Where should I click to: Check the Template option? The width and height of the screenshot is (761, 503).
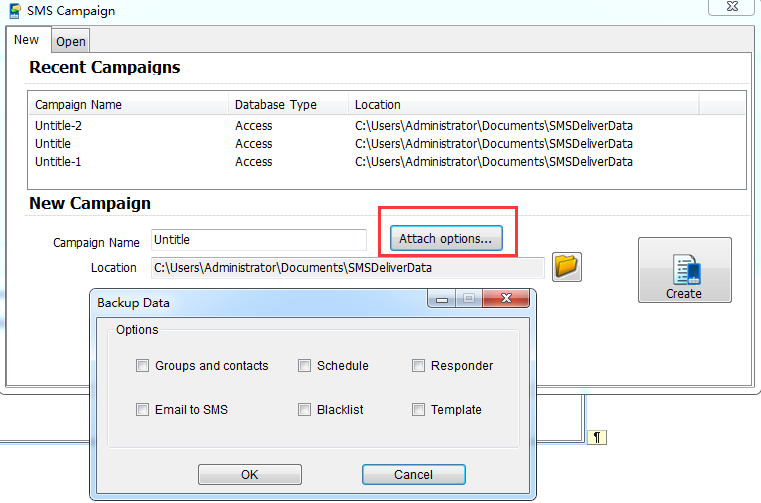tap(418, 410)
